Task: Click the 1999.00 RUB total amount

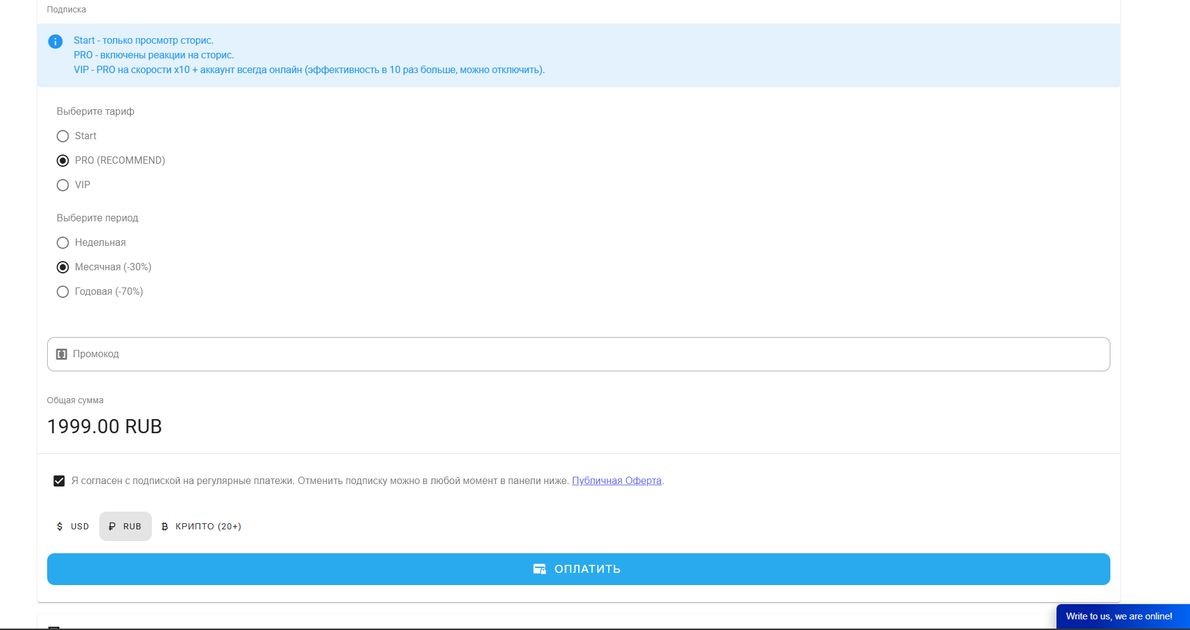Action: coord(105,427)
